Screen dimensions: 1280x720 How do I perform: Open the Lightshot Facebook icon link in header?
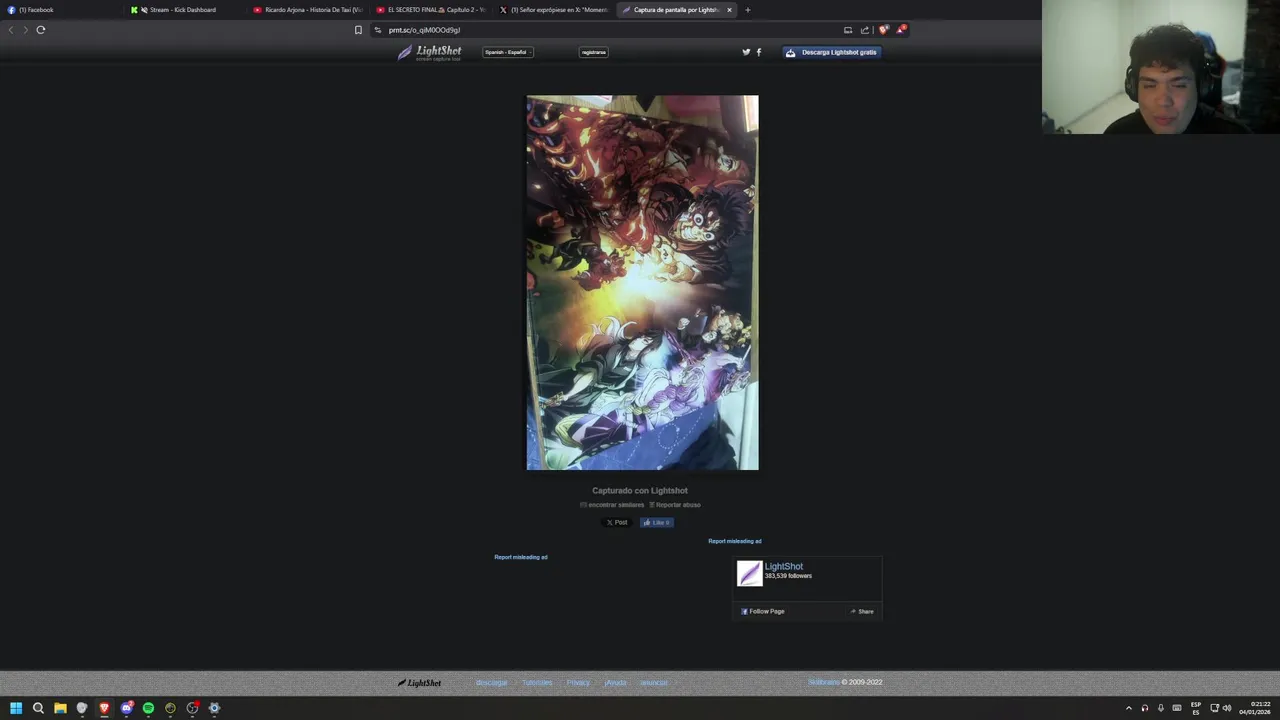coord(758,52)
